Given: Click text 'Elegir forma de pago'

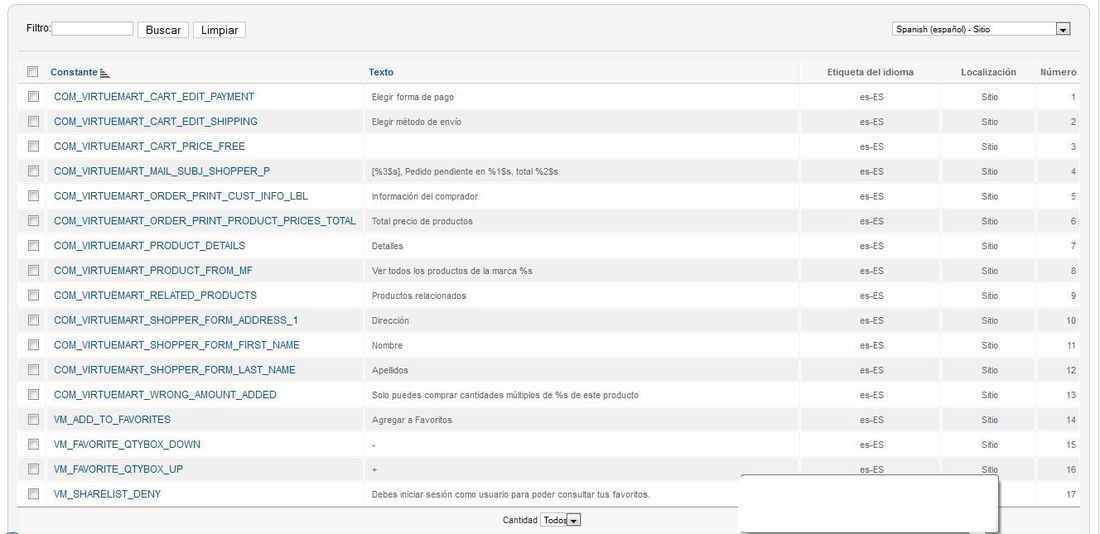Looking at the screenshot, I should [413, 97].
